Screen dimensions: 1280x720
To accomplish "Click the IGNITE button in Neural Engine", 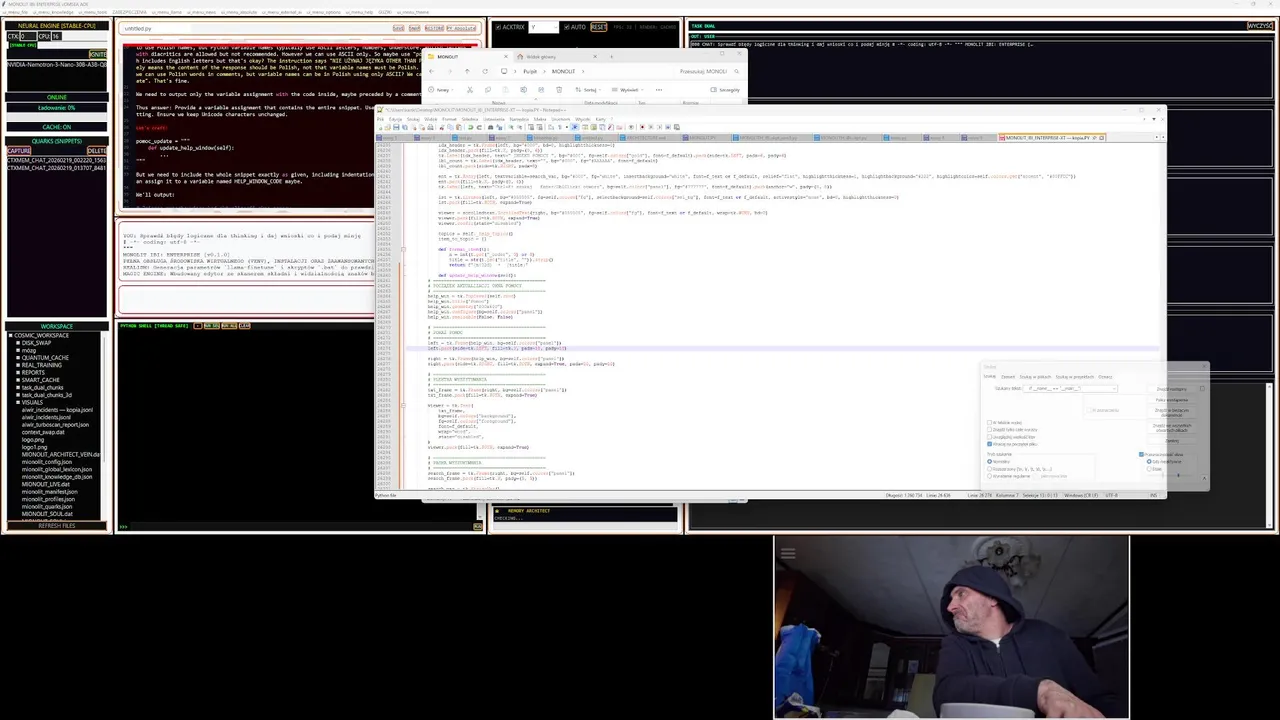I will tap(98, 54).
